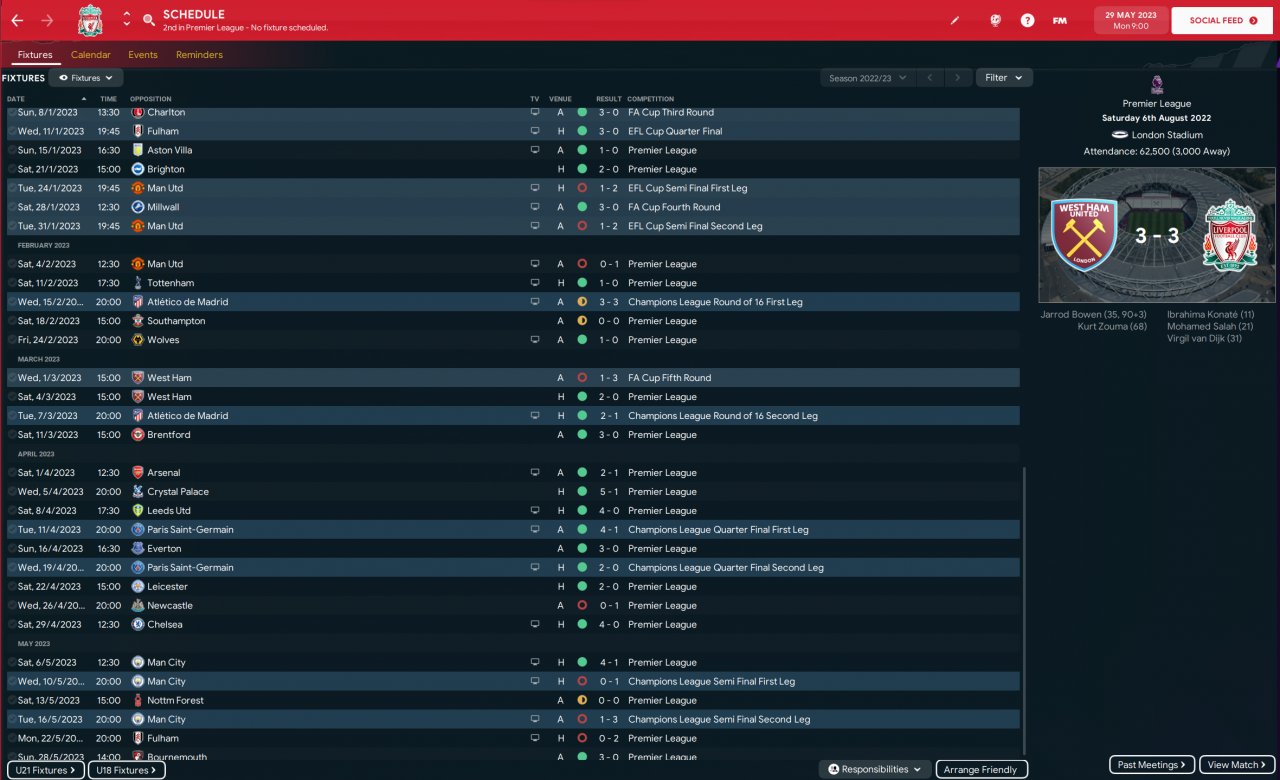Expand the Filter dropdown
Image resolution: width=1280 pixels, height=780 pixels.
point(1004,78)
